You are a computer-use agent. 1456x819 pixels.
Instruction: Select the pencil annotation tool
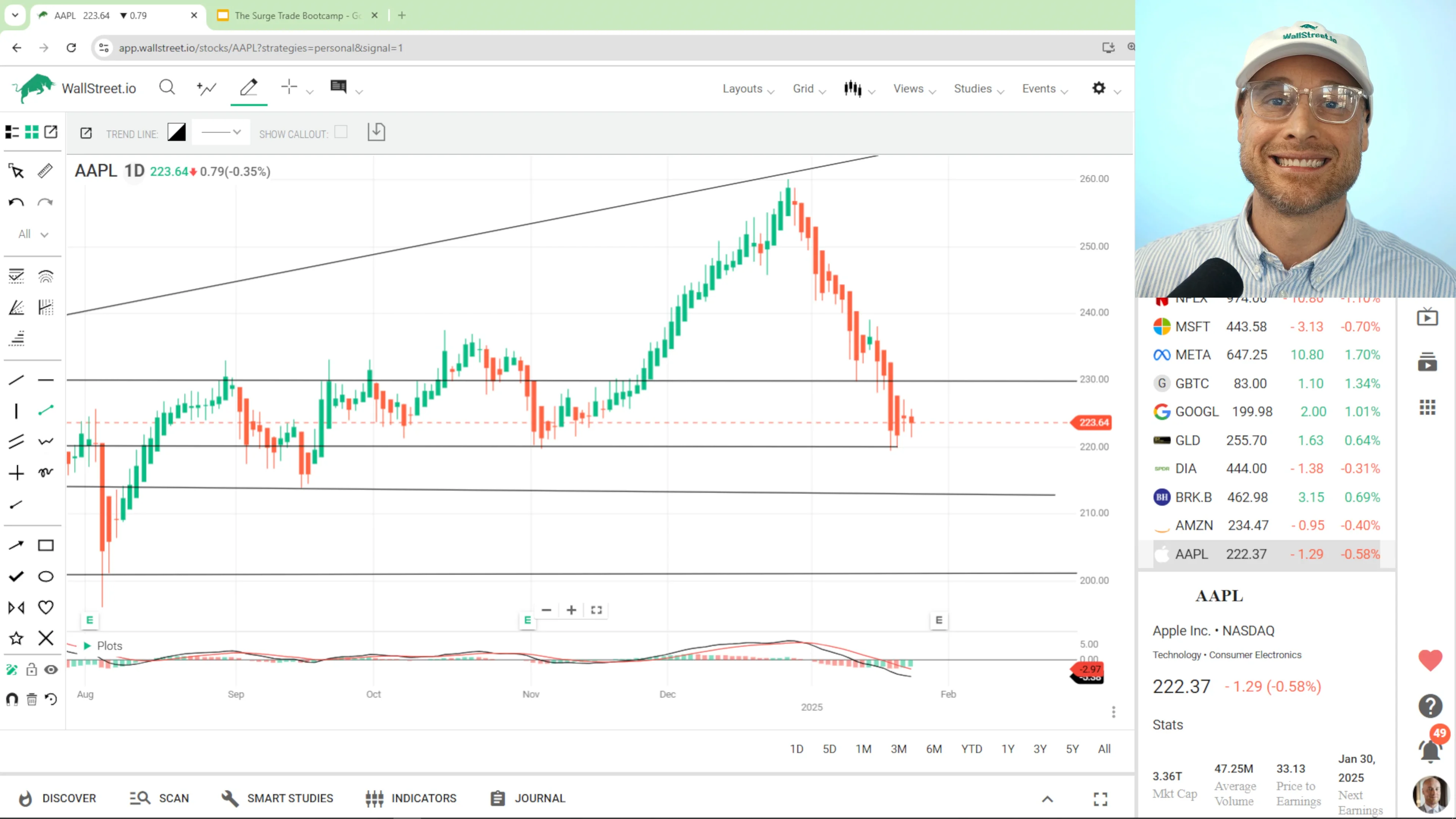(x=248, y=88)
